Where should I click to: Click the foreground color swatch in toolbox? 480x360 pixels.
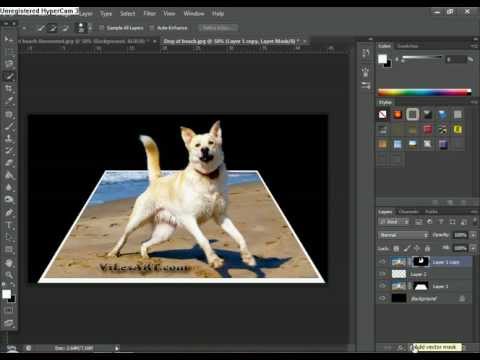6,294
